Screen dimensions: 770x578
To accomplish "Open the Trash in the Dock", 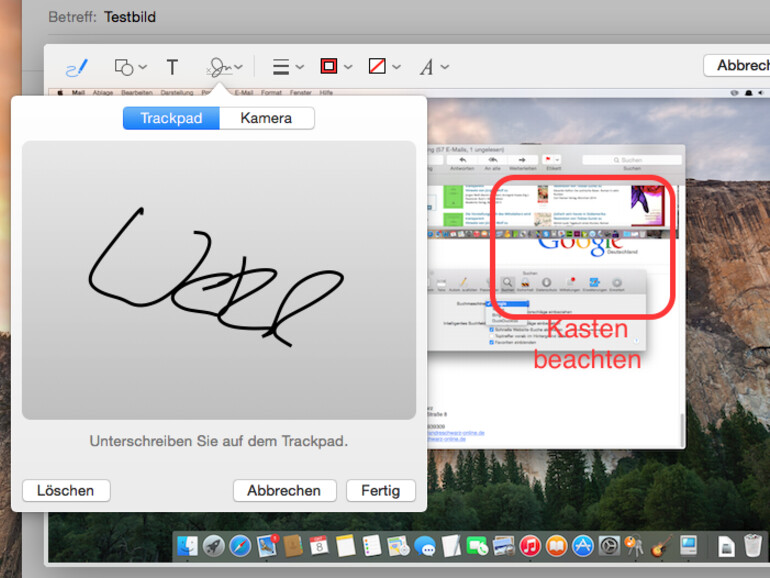I will pyautogui.click(x=753, y=546).
